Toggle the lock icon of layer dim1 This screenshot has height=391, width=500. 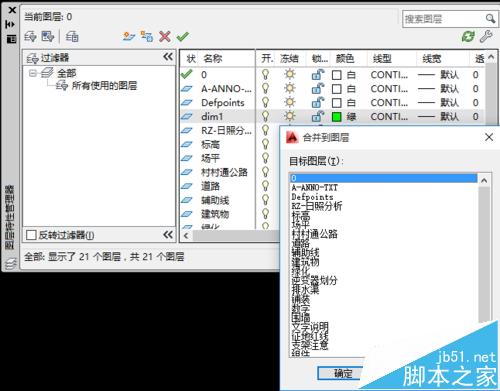click(x=318, y=116)
